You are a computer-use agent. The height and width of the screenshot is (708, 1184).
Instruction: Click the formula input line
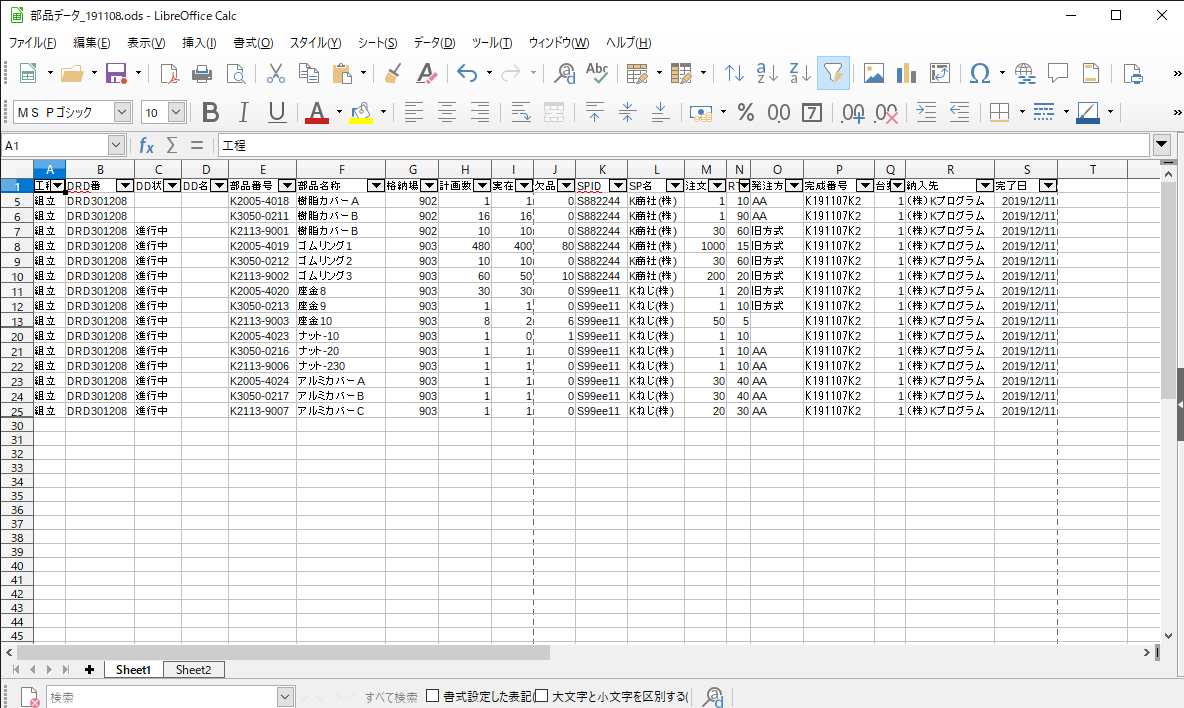[684, 145]
